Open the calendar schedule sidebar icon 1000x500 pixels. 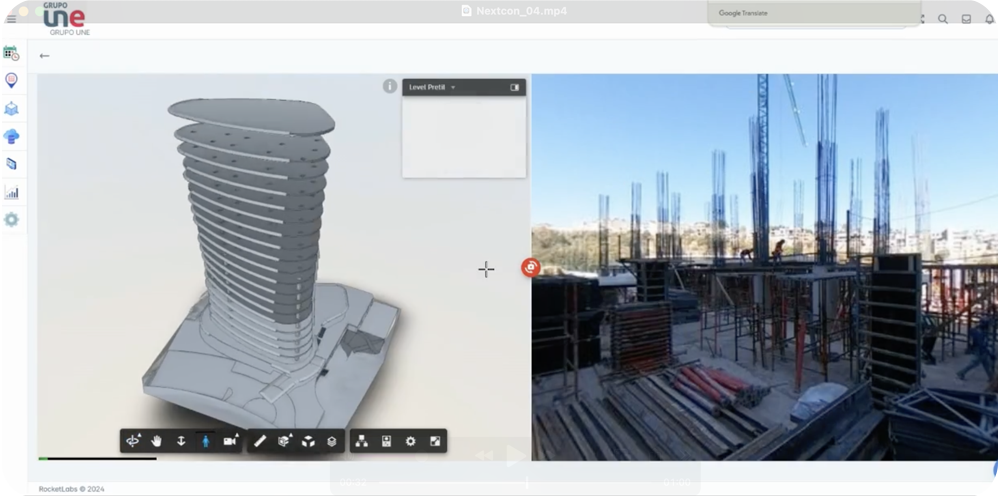tap(11, 53)
